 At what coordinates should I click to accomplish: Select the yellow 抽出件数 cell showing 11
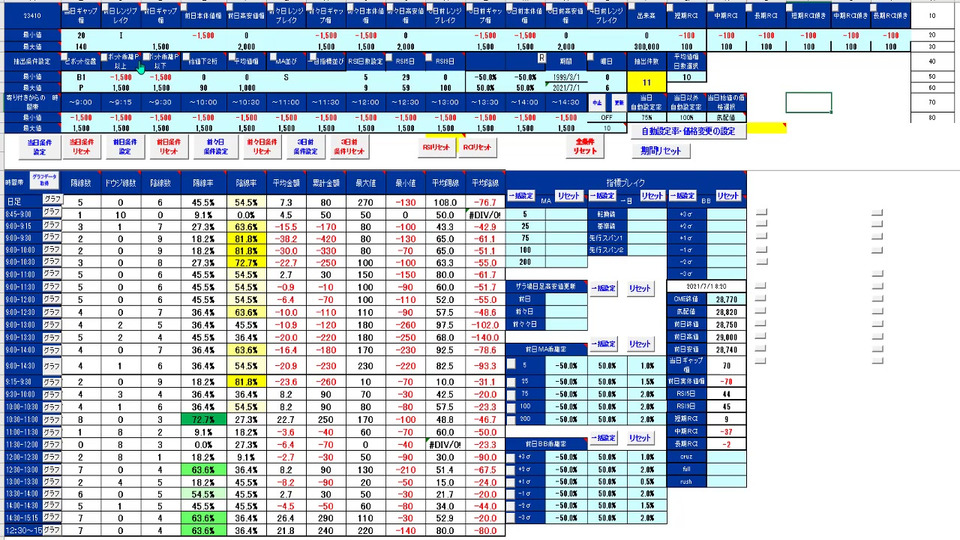tap(647, 82)
